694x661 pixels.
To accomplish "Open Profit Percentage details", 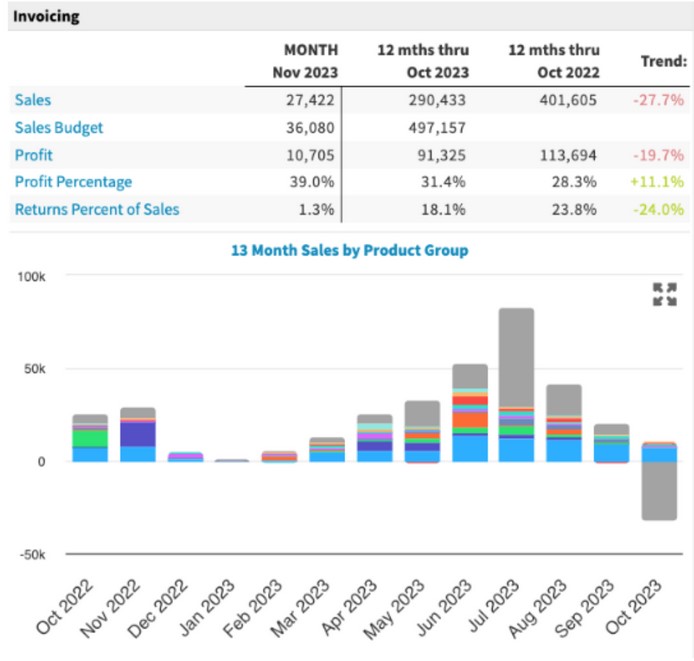I will 73,182.
